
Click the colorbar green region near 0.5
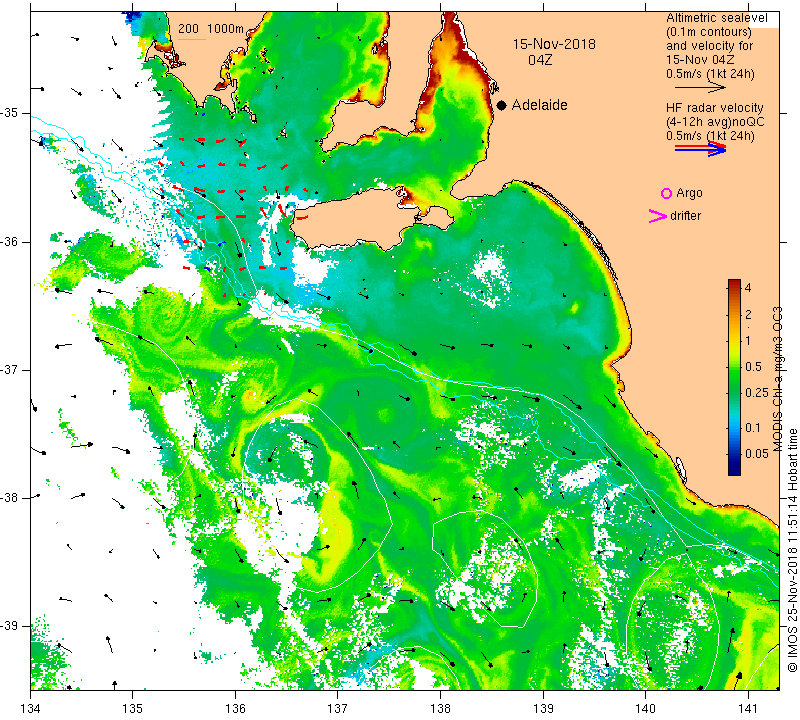734,366
